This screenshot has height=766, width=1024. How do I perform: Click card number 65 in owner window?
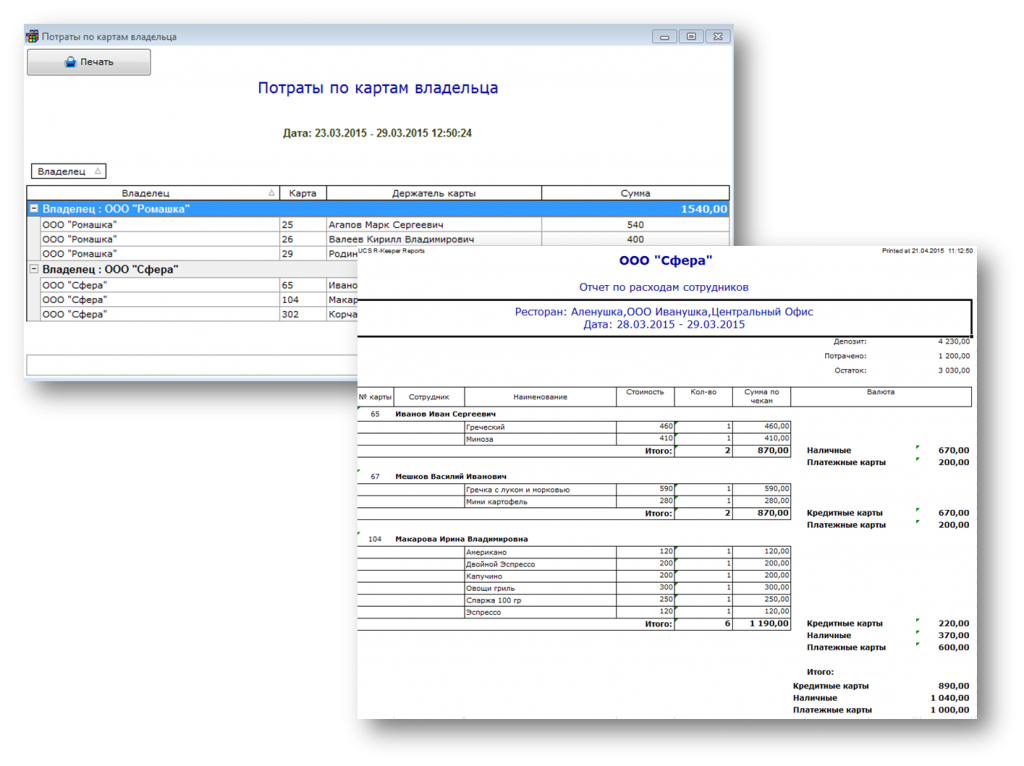302,285
